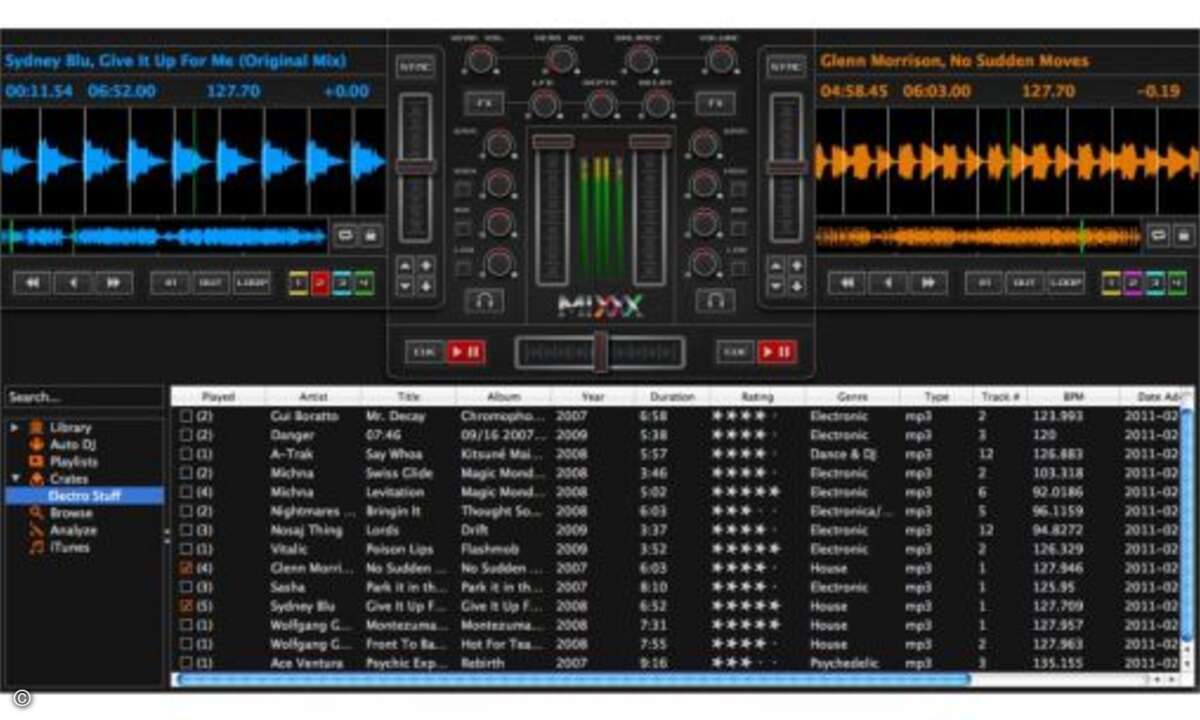This screenshot has height=720, width=1200.
Task: Click eject icon beside orange overview waveform
Action: 1184,236
